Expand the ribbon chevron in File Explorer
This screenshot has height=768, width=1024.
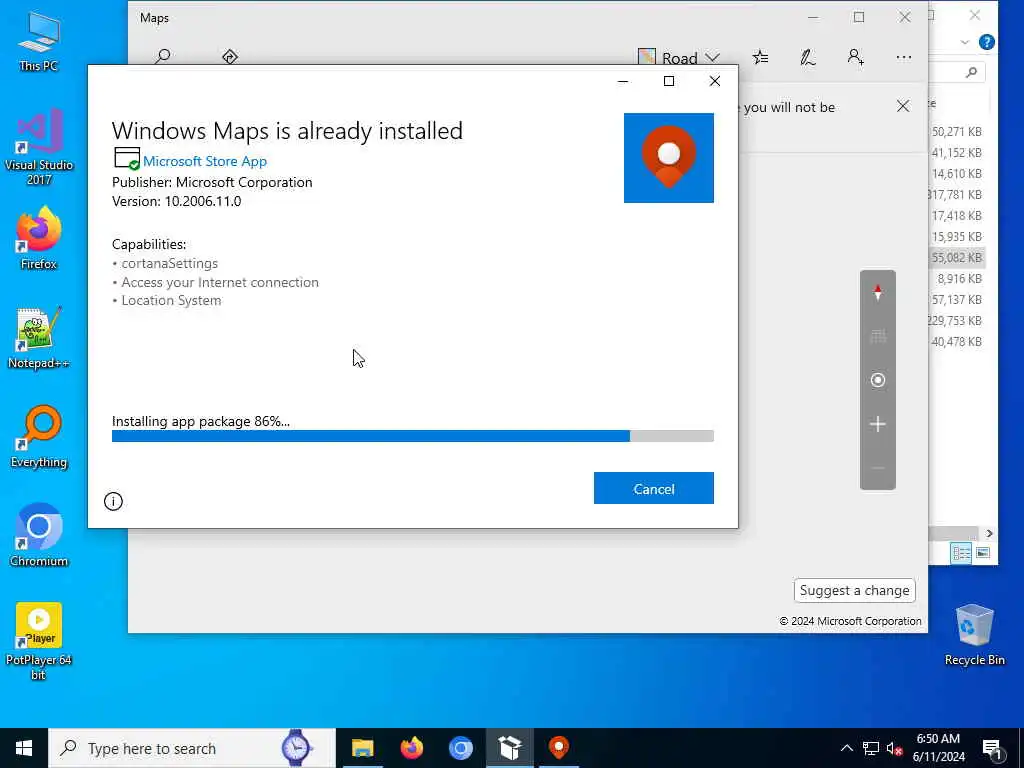point(965,42)
